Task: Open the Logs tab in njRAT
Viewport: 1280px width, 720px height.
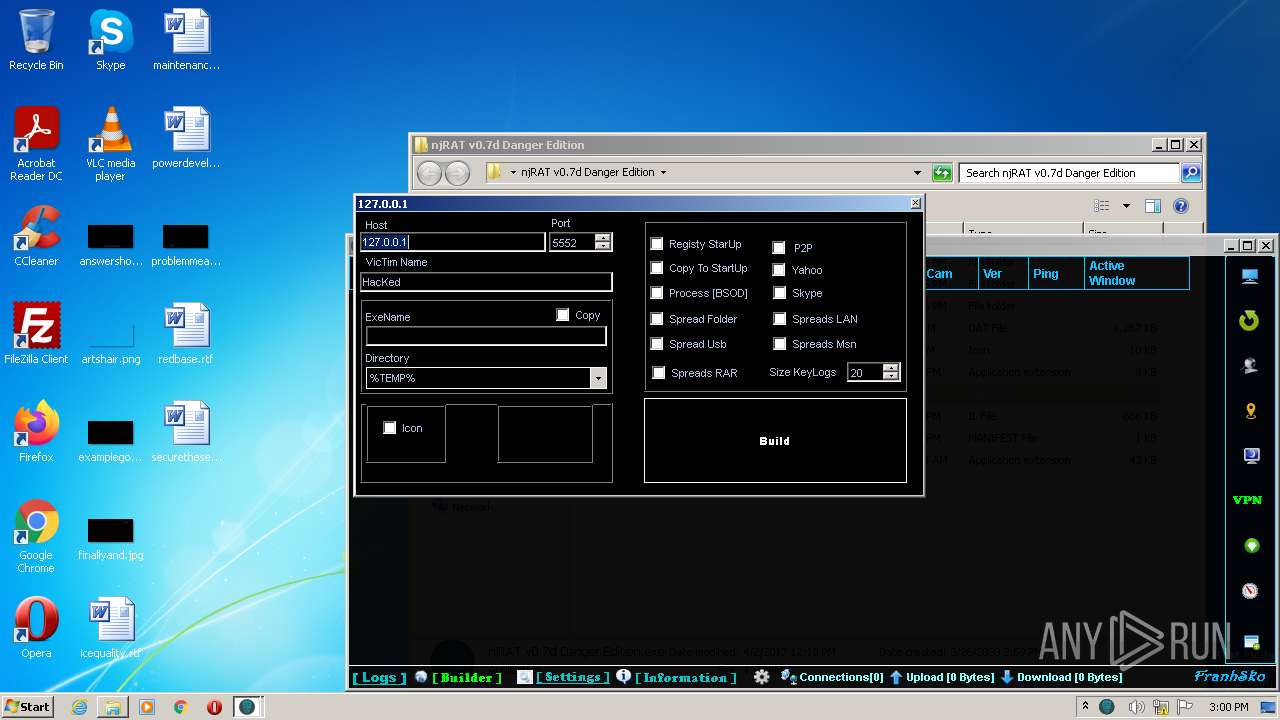Action: tap(379, 677)
